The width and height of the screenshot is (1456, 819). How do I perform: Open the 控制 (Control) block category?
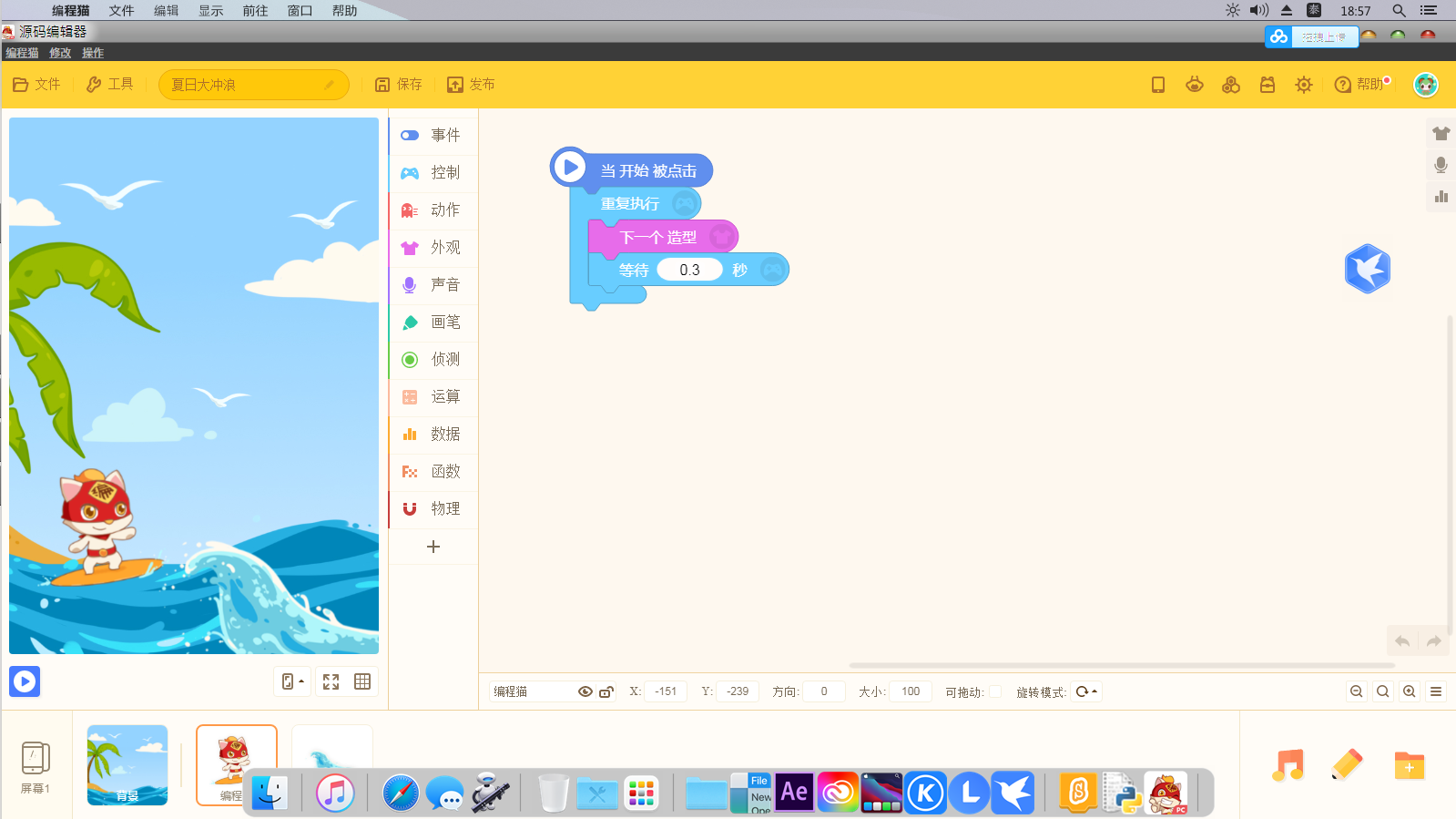coord(433,172)
